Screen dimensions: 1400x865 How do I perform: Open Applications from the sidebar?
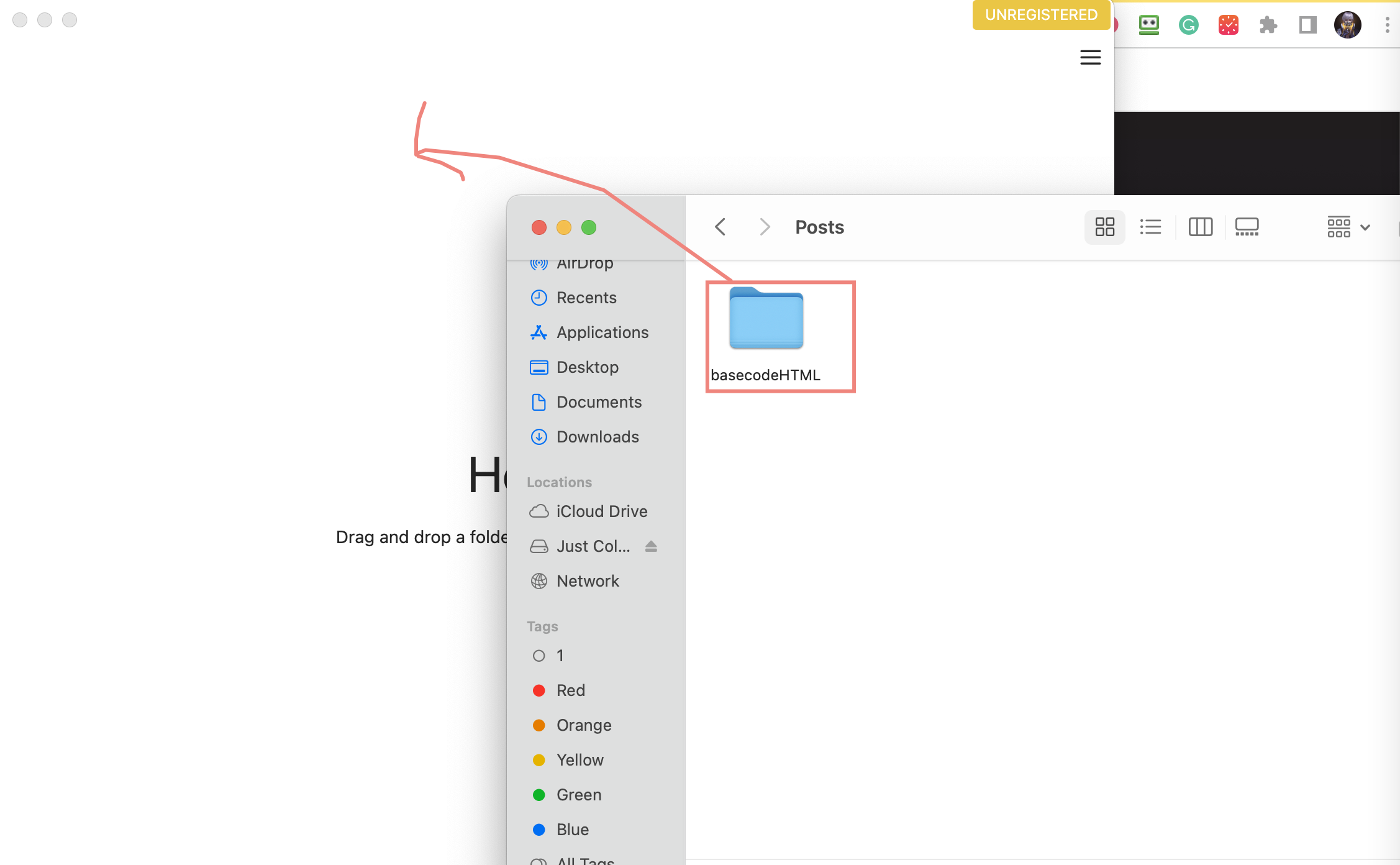(602, 332)
